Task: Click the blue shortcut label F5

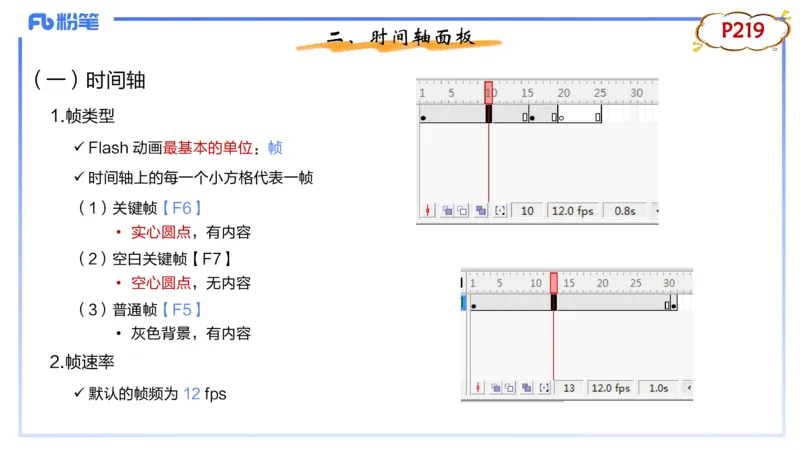Action: (182, 309)
